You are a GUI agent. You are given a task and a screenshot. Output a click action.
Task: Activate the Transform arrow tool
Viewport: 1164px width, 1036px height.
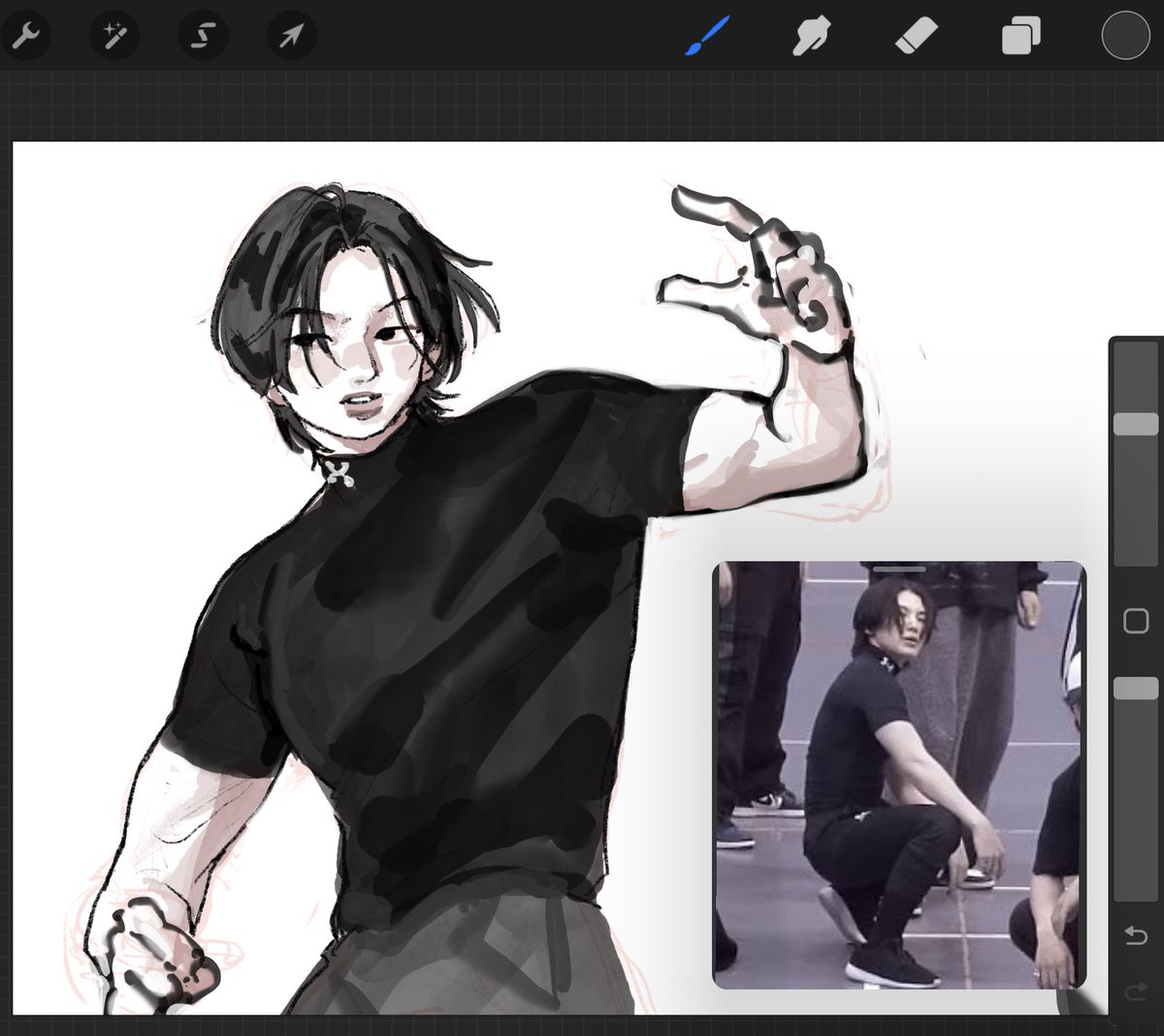tap(291, 36)
